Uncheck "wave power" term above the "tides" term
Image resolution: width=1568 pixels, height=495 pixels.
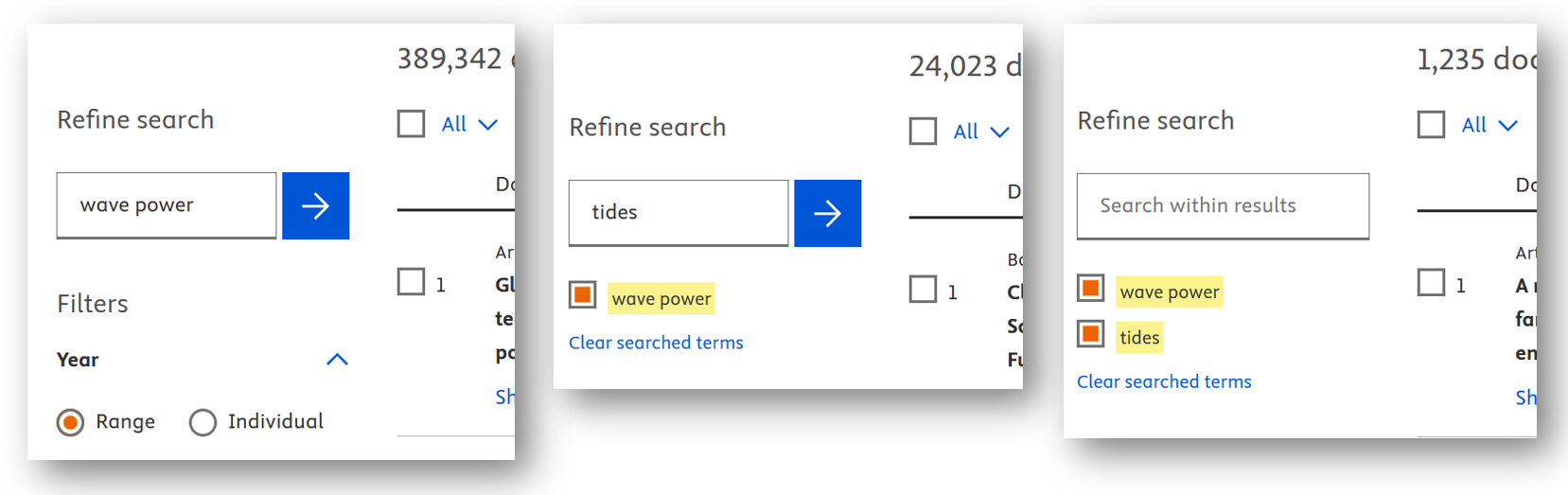point(1091,288)
